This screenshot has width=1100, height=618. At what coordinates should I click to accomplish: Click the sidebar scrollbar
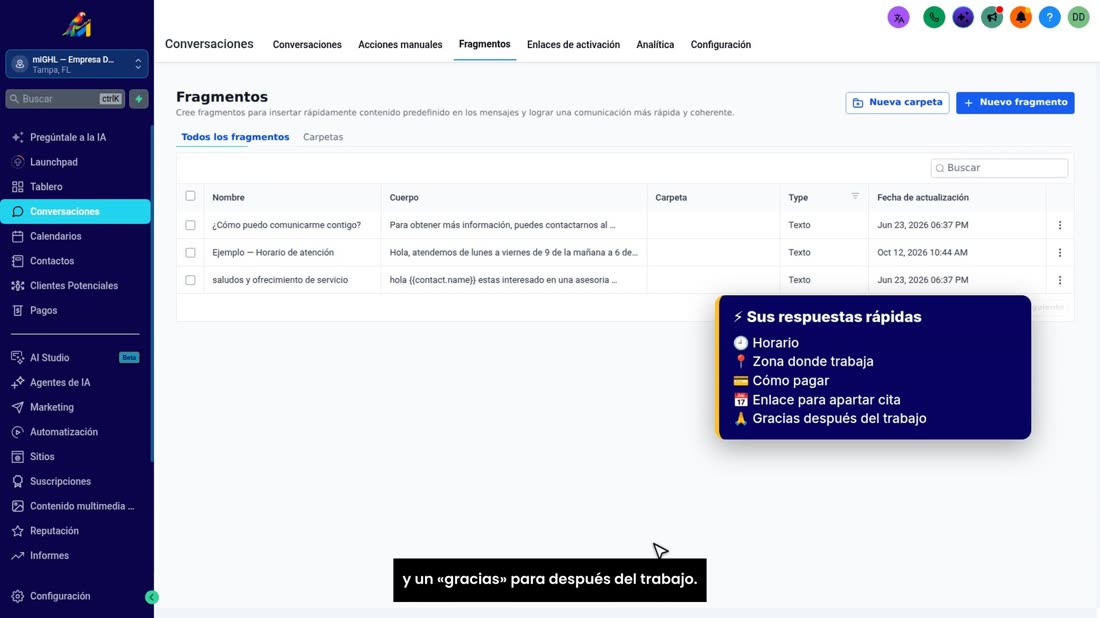(x=152, y=295)
